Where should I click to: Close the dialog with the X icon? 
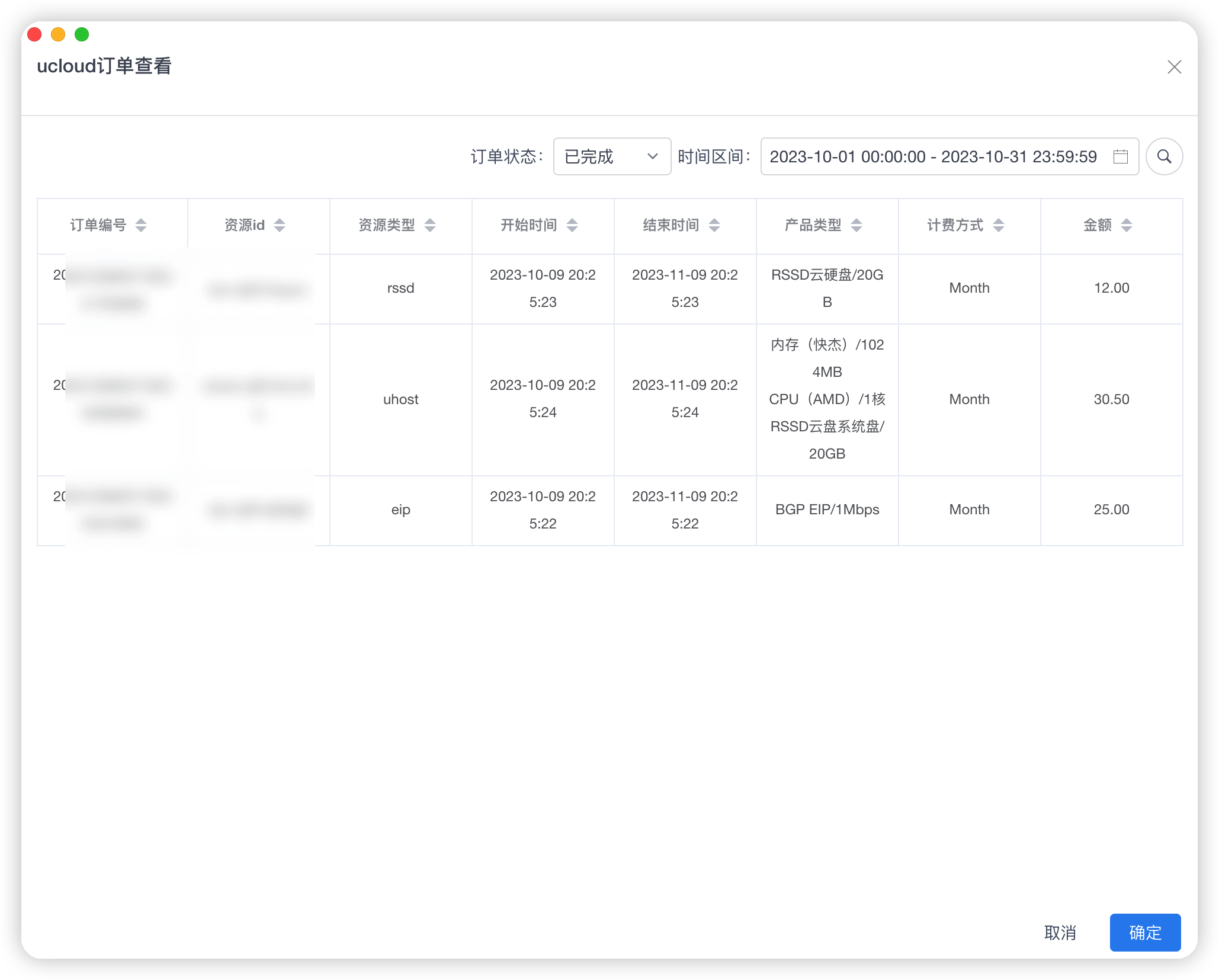pyautogui.click(x=1174, y=67)
